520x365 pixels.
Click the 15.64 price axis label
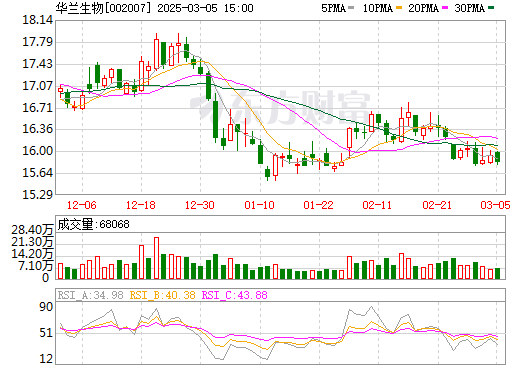click(x=37, y=173)
